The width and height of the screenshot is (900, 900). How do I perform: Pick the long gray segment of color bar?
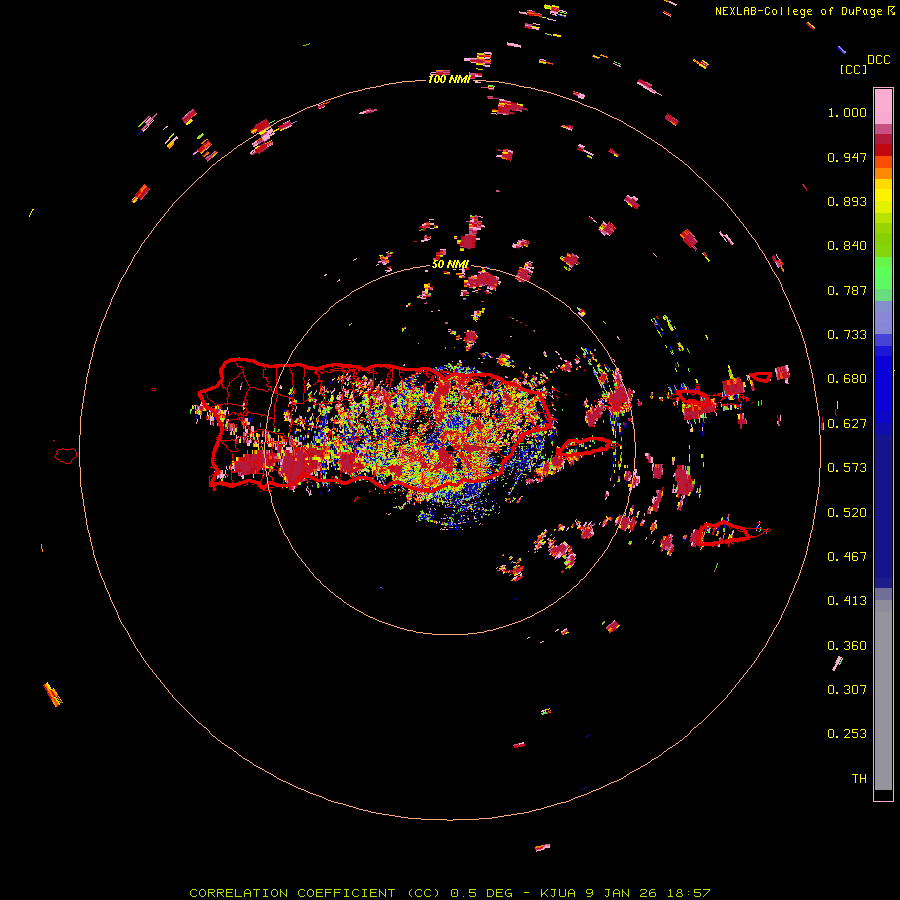(x=883, y=695)
